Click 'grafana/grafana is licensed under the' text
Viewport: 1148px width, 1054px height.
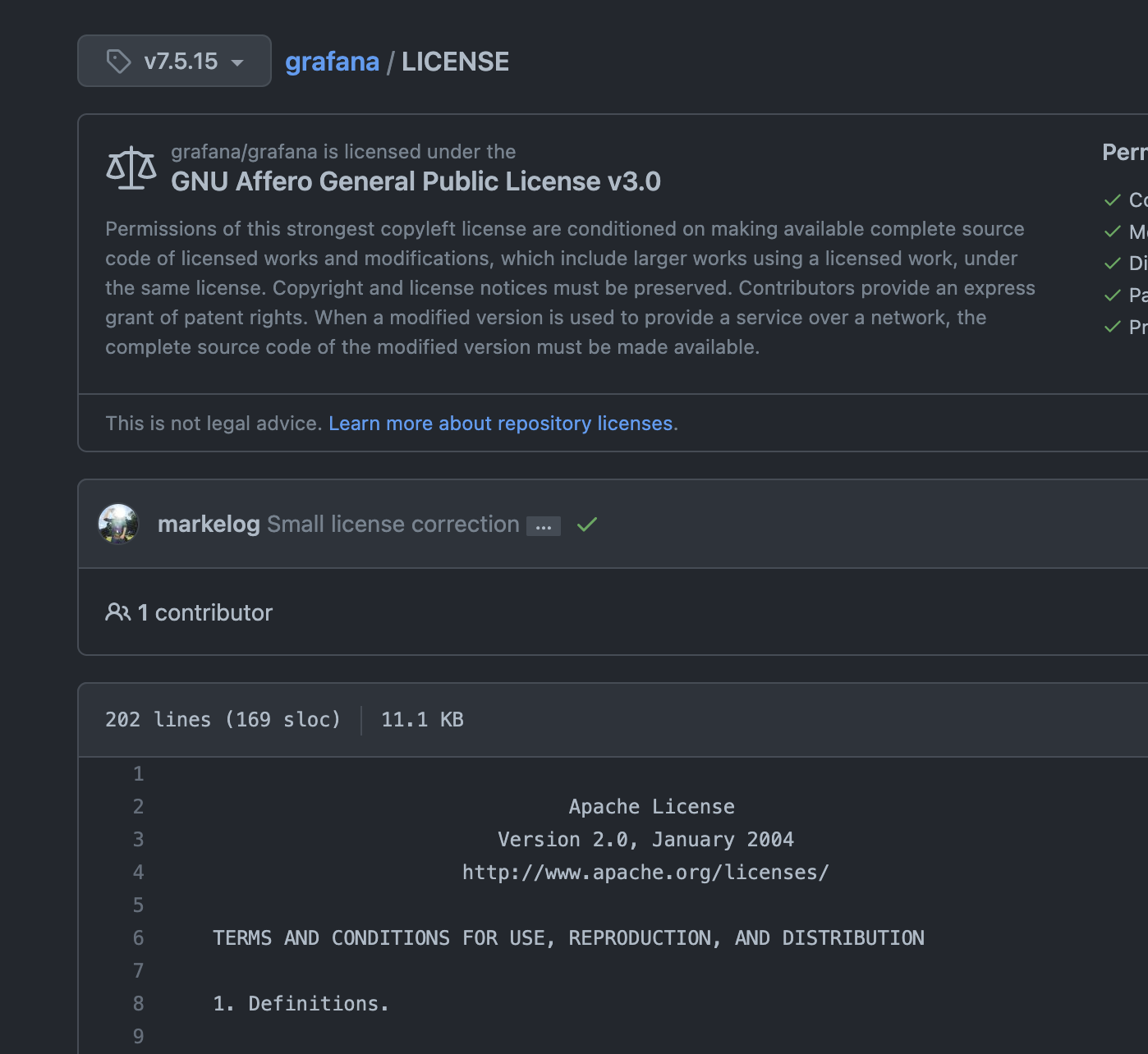[343, 152]
